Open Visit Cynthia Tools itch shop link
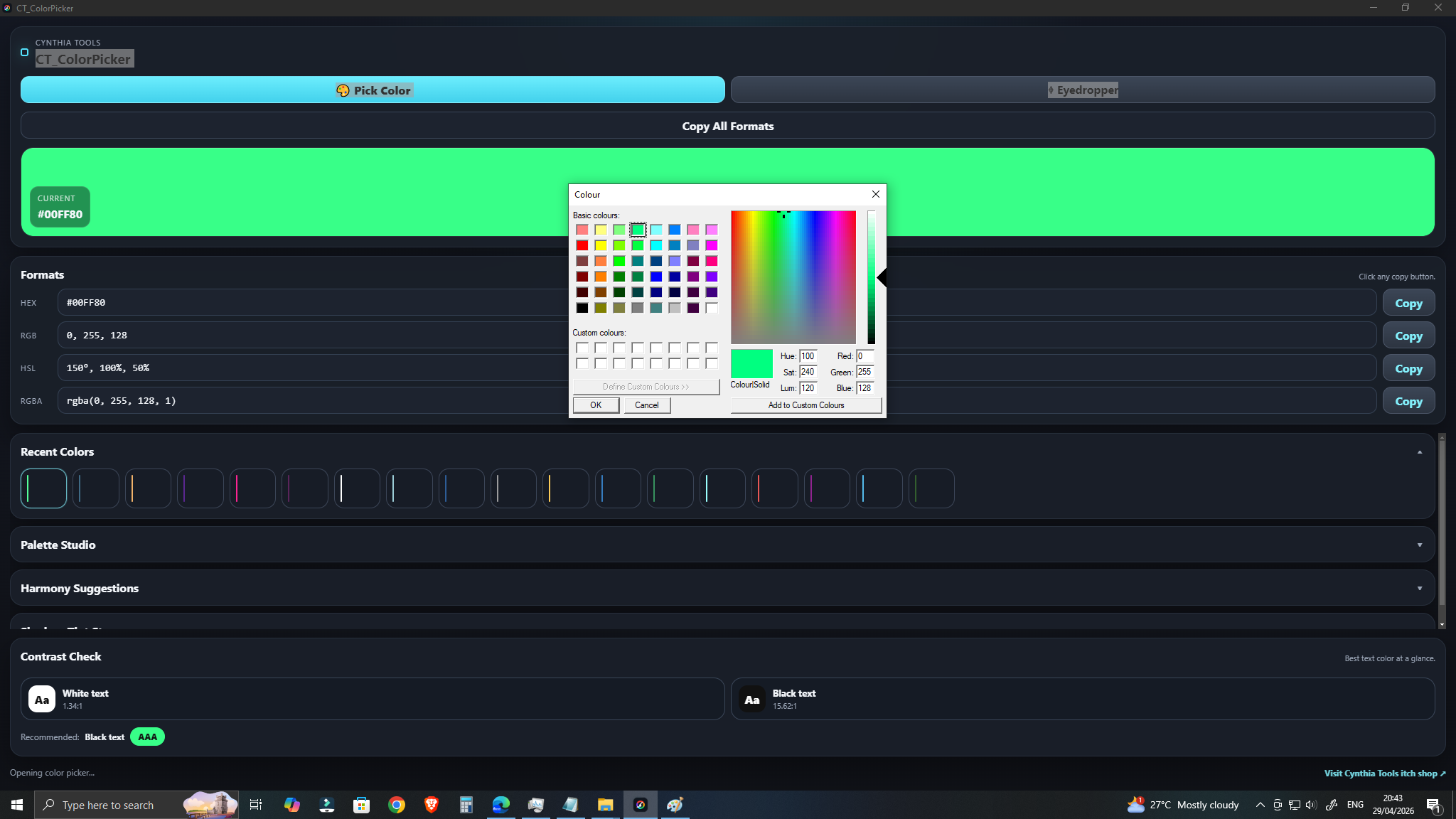Screen dimensions: 1456x819 [x=1384, y=773]
